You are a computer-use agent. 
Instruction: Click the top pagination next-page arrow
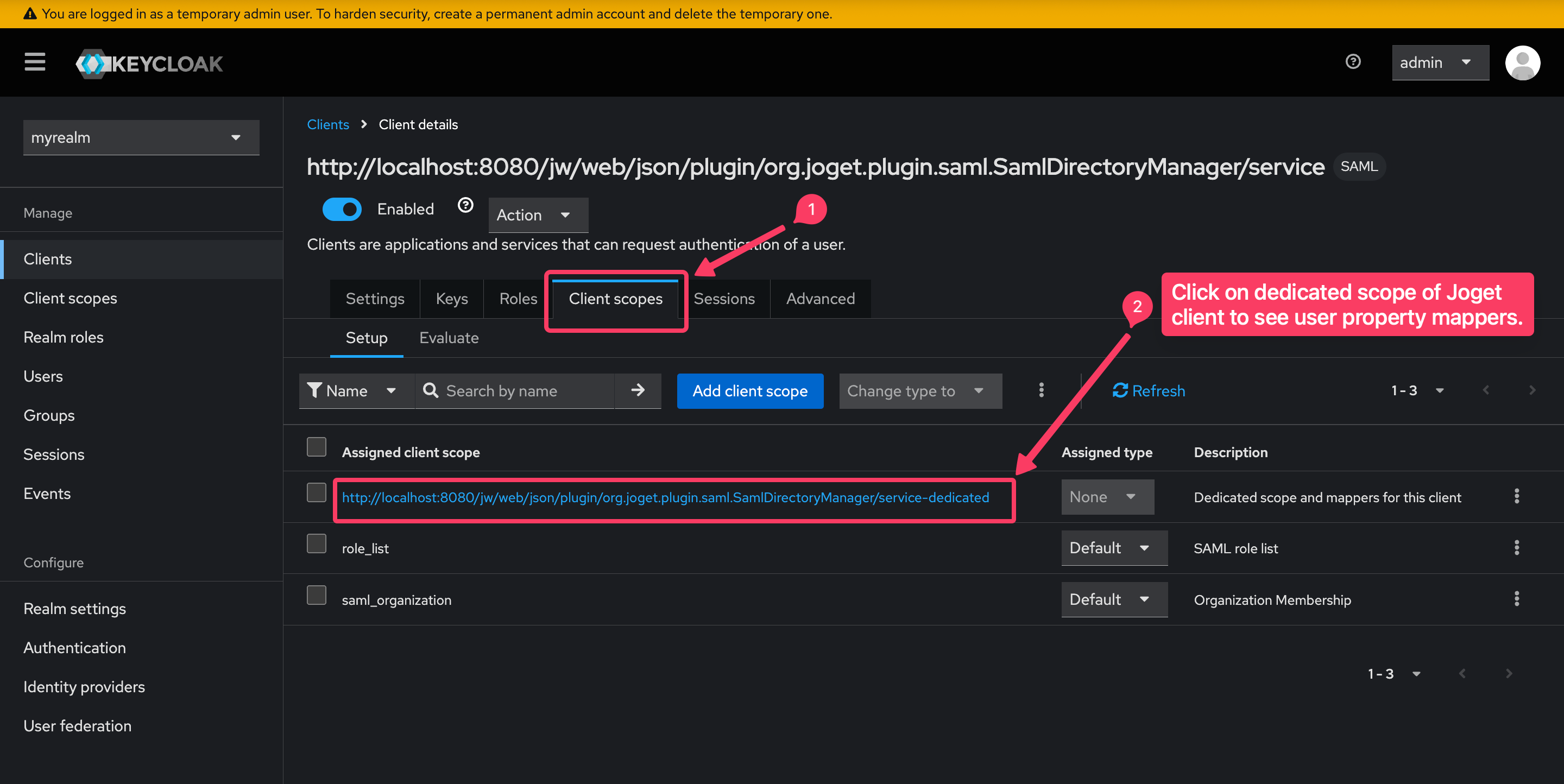coord(1532,390)
